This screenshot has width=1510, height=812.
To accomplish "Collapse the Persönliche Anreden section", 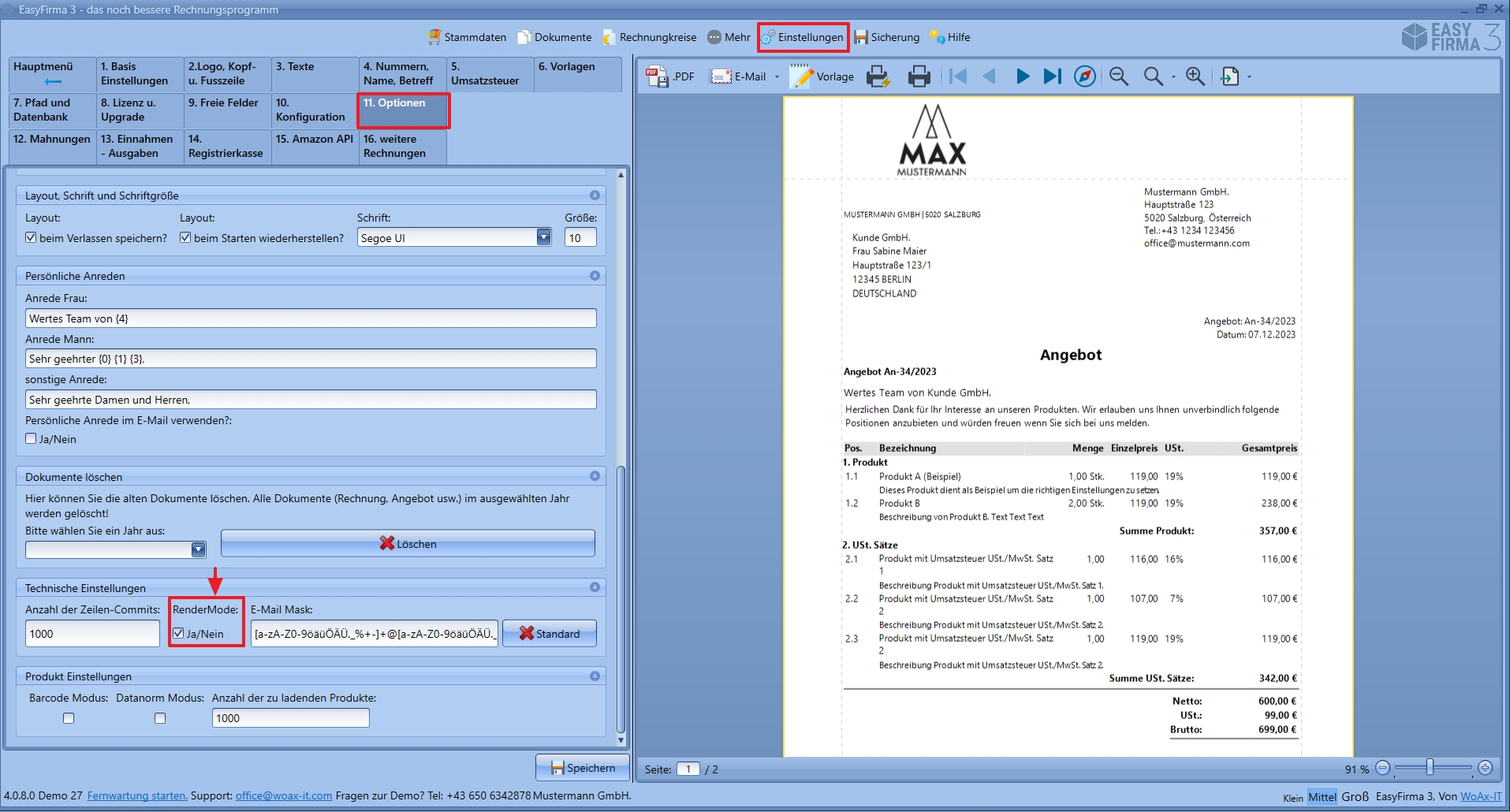I will 595,275.
